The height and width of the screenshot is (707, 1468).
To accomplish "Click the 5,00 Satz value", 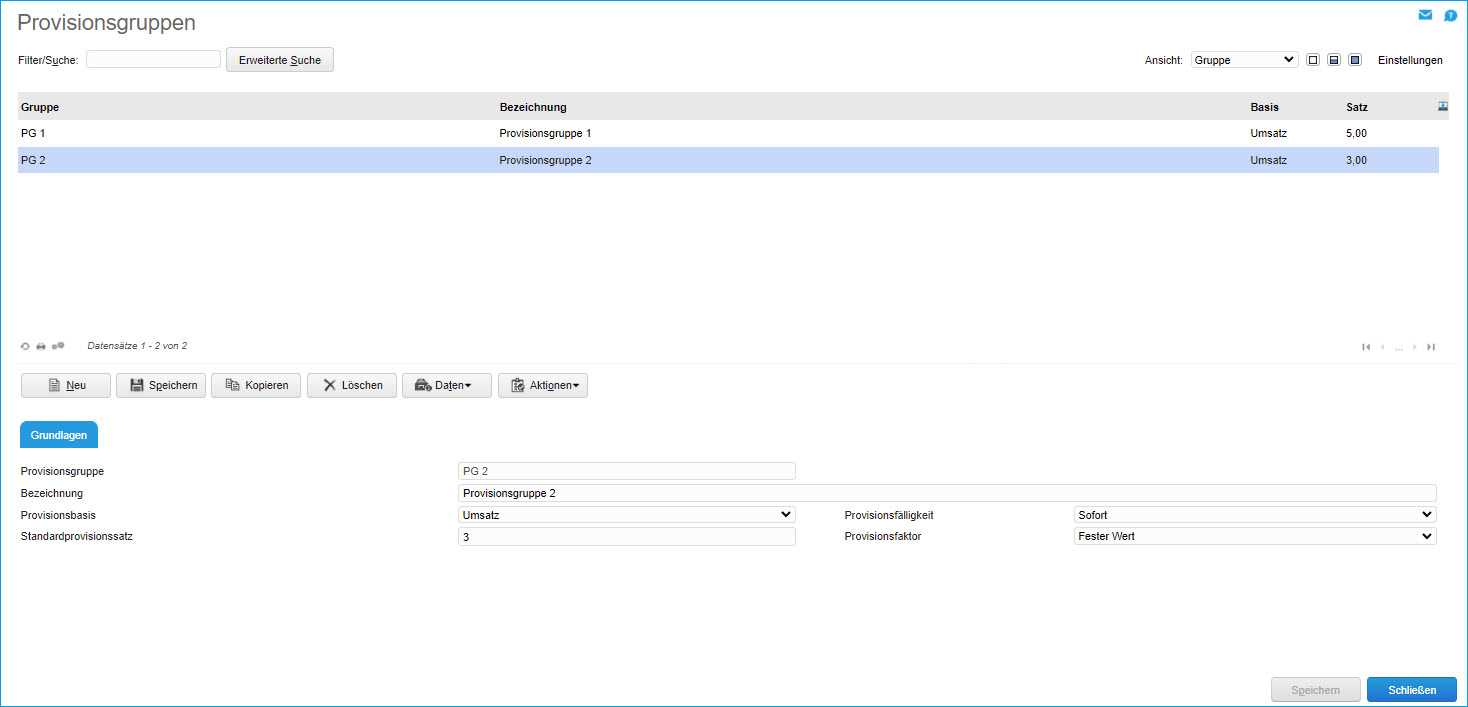I will point(1357,133).
